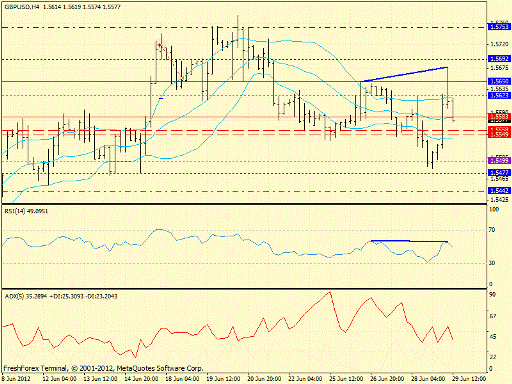This screenshot has width=512, height=384.
Task: Click the 18 Jun 04:00 date label
Action: [x=183, y=379]
